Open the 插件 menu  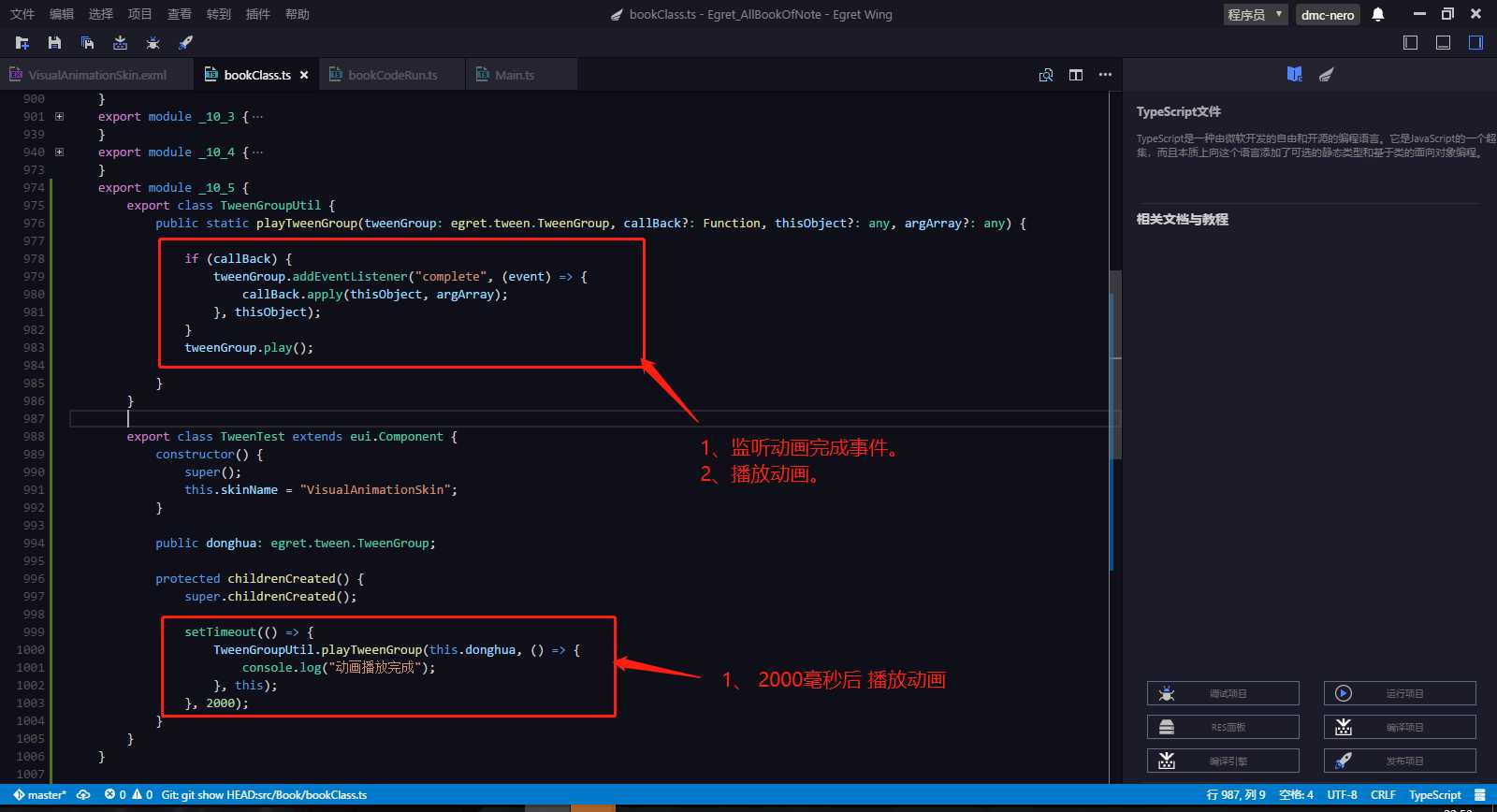click(x=258, y=14)
